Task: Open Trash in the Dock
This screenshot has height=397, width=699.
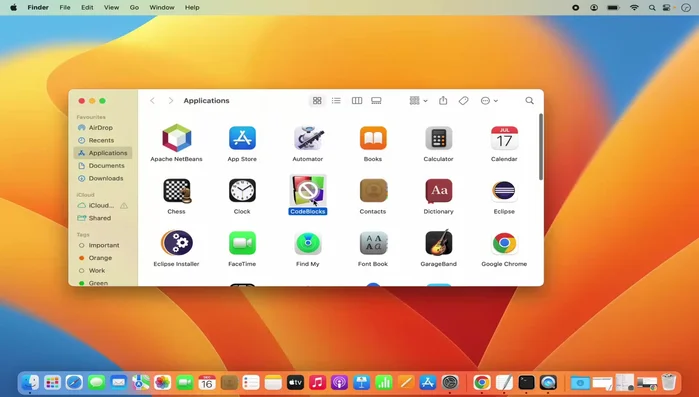Action: (x=669, y=382)
